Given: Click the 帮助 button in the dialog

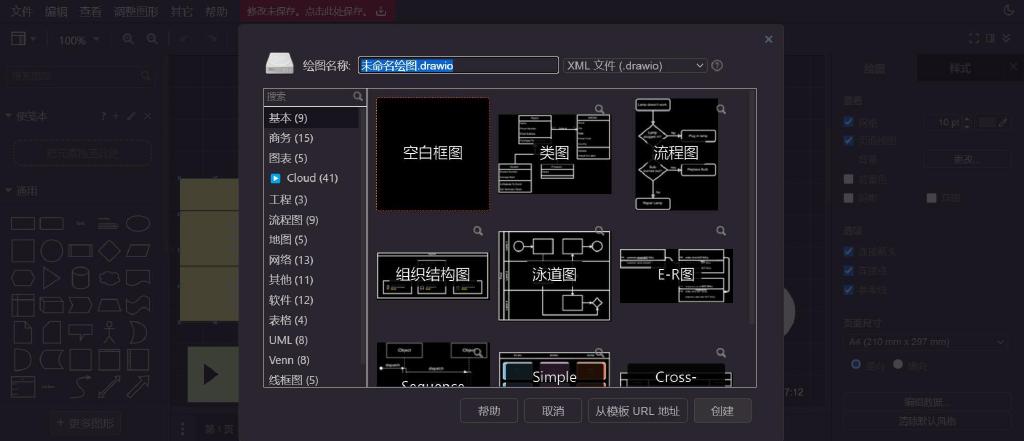Looking at the screenshot, I should click(x=489, y=411).
